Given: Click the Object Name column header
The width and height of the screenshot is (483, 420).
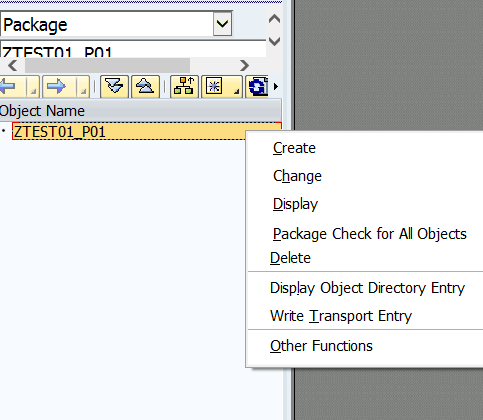Looking at the screenshot, I should point(141,111).
